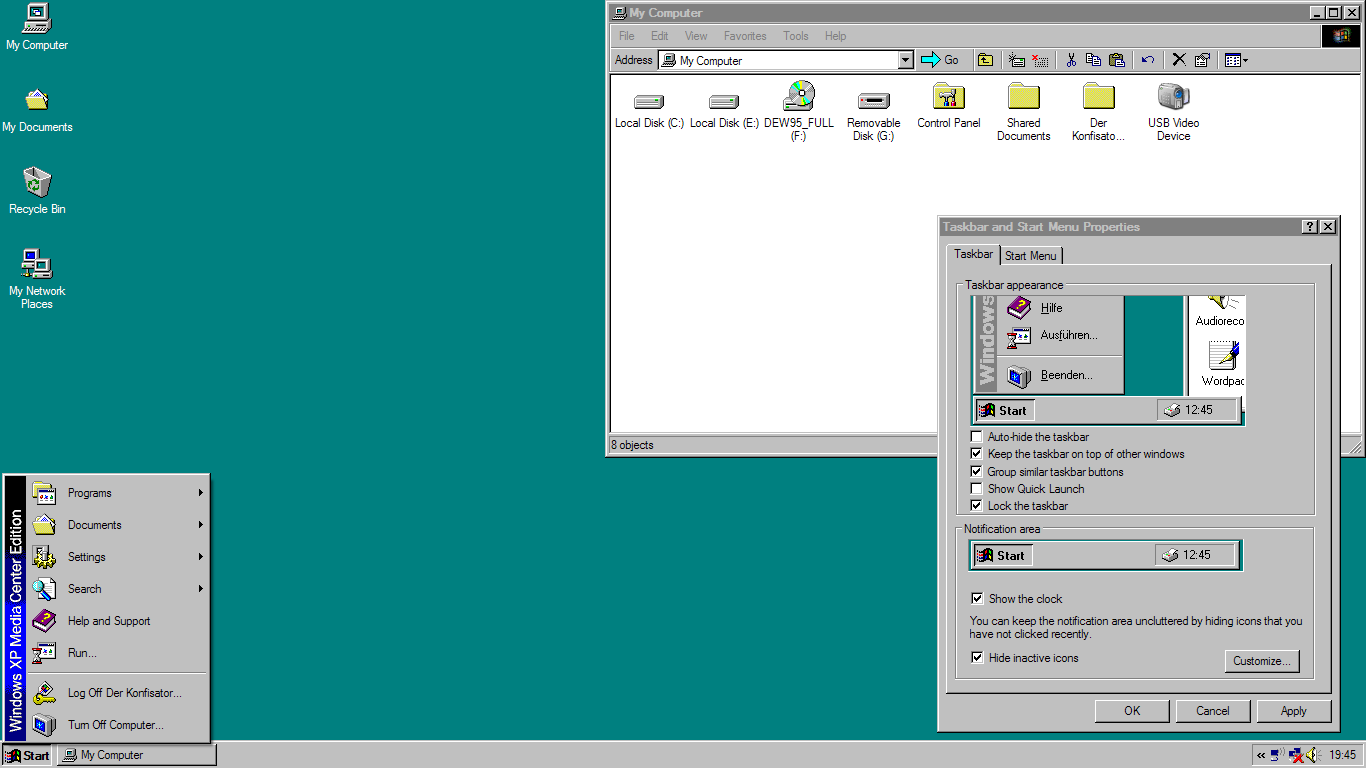Toggle Show Quick Launch checkbox
The width and height of the screenshot is (1366, 768).
coord(977,489)
